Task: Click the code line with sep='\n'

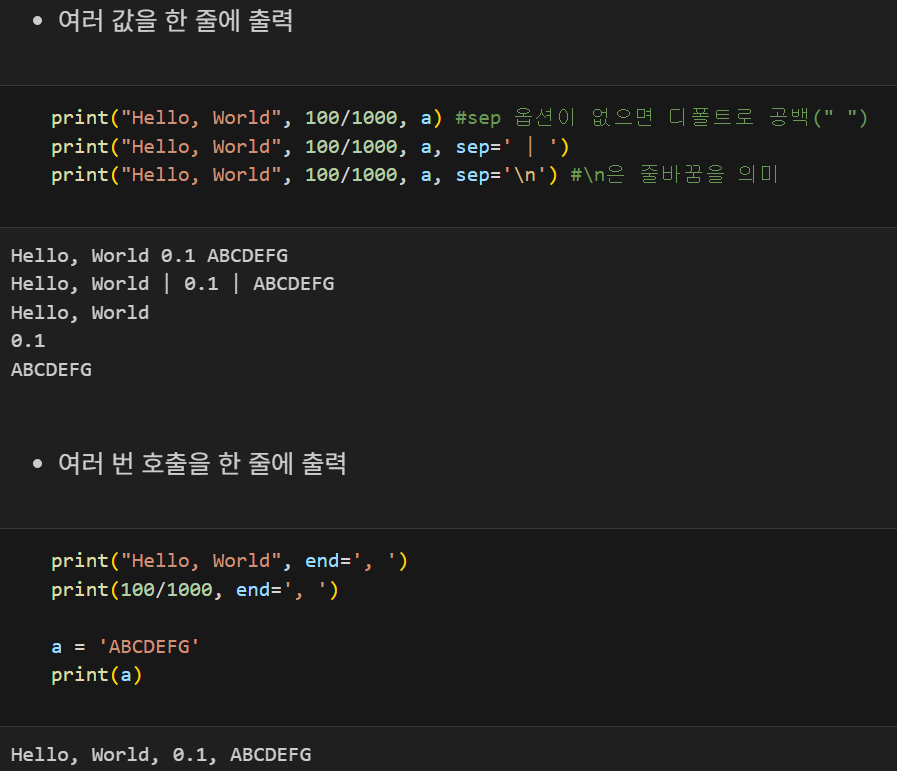Action: pyautogui.click(x=415, y=175)
